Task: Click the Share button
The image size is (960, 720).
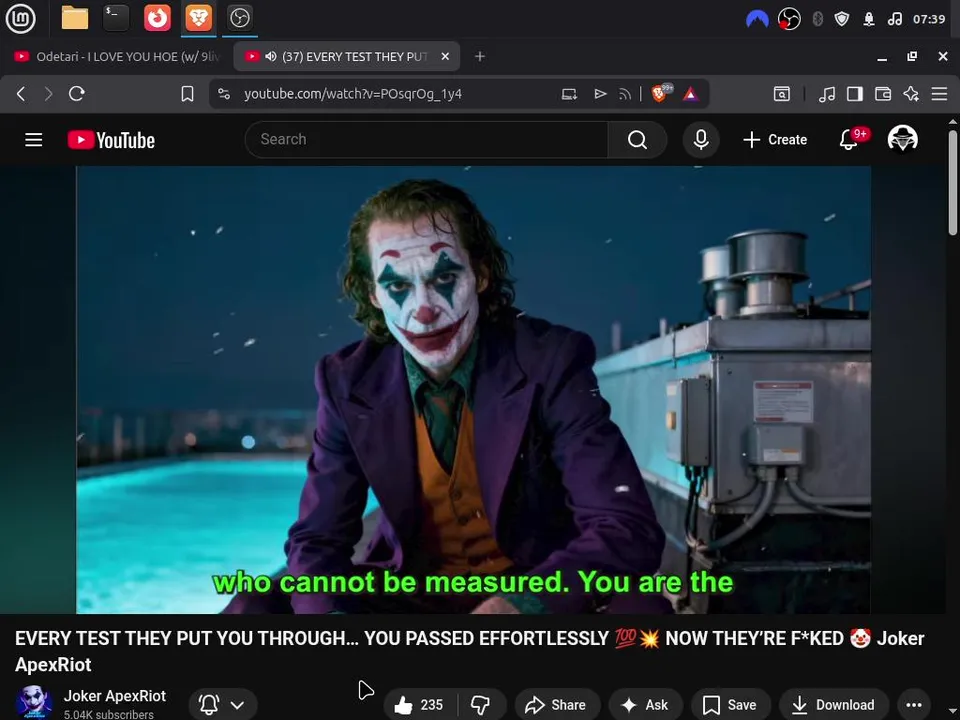Action: 555,705
